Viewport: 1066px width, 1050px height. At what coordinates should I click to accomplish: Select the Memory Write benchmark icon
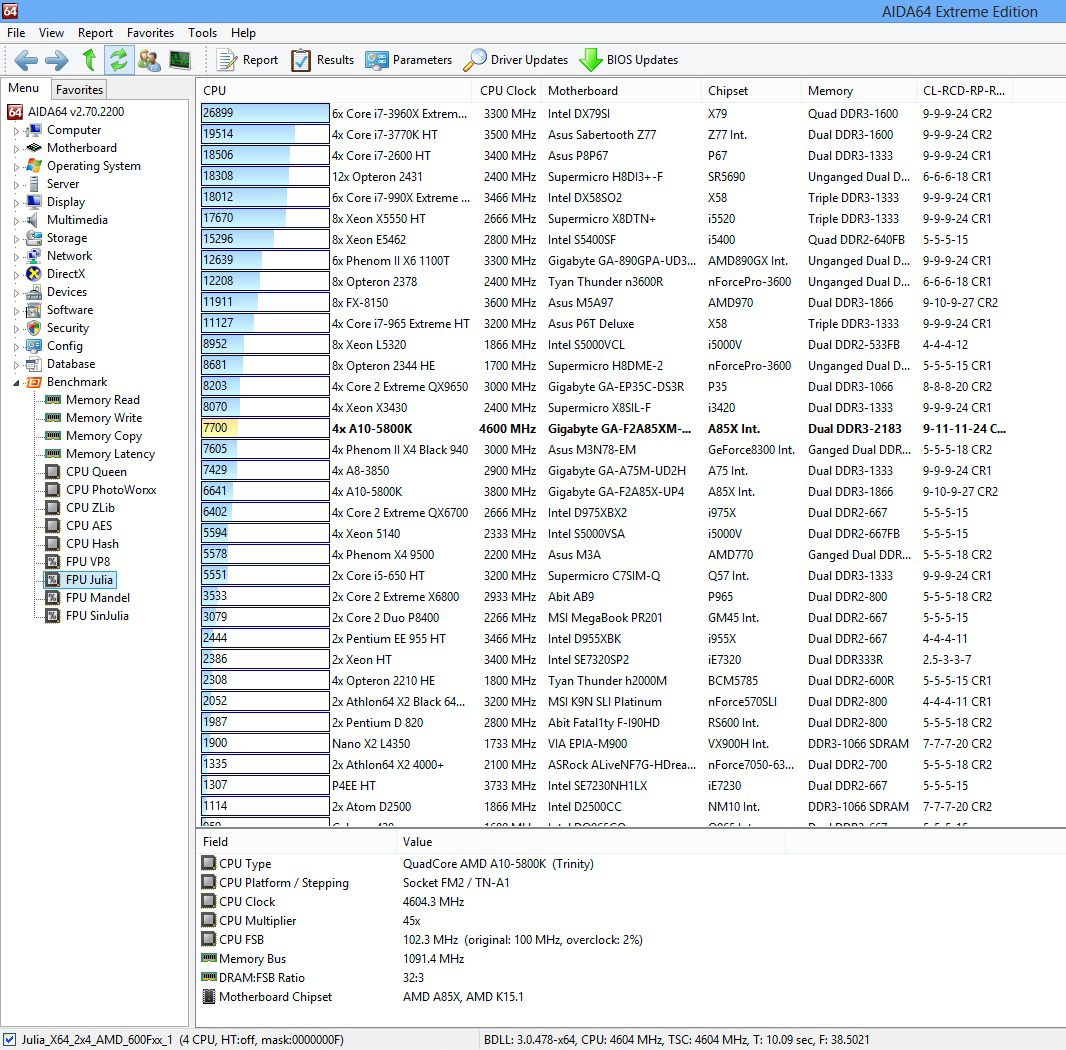[53, 418]
